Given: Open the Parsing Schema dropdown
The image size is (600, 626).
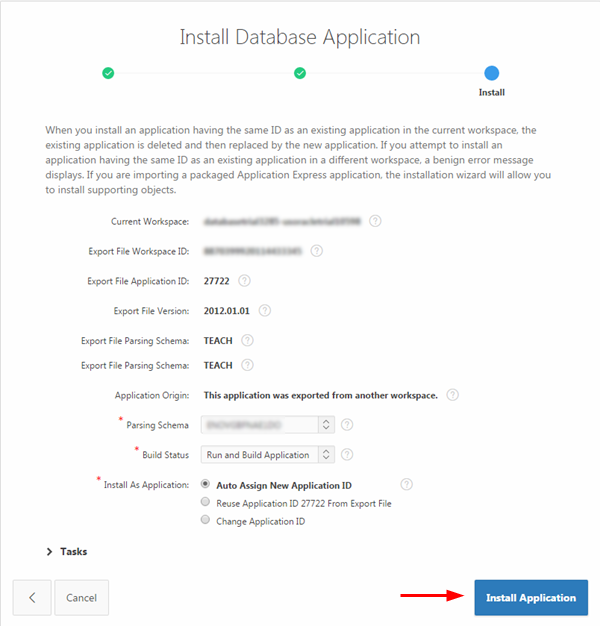Looking at the screenshot, I should coord(267,424).
